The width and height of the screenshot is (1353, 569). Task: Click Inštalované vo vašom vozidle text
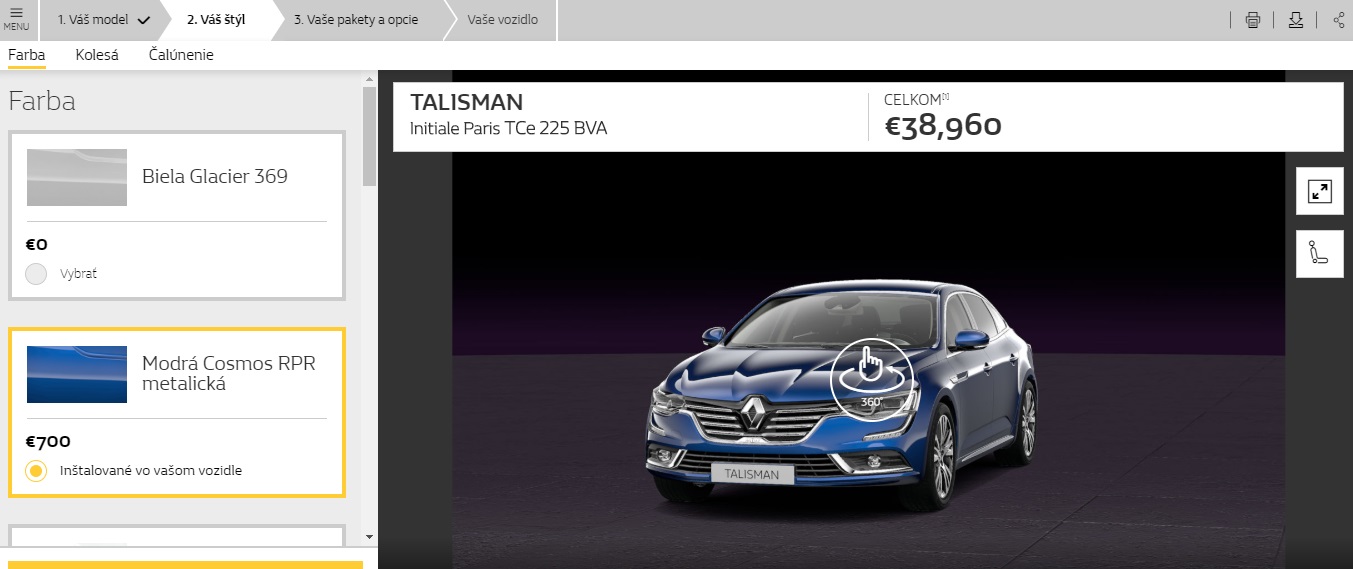[x=151, y=470]
